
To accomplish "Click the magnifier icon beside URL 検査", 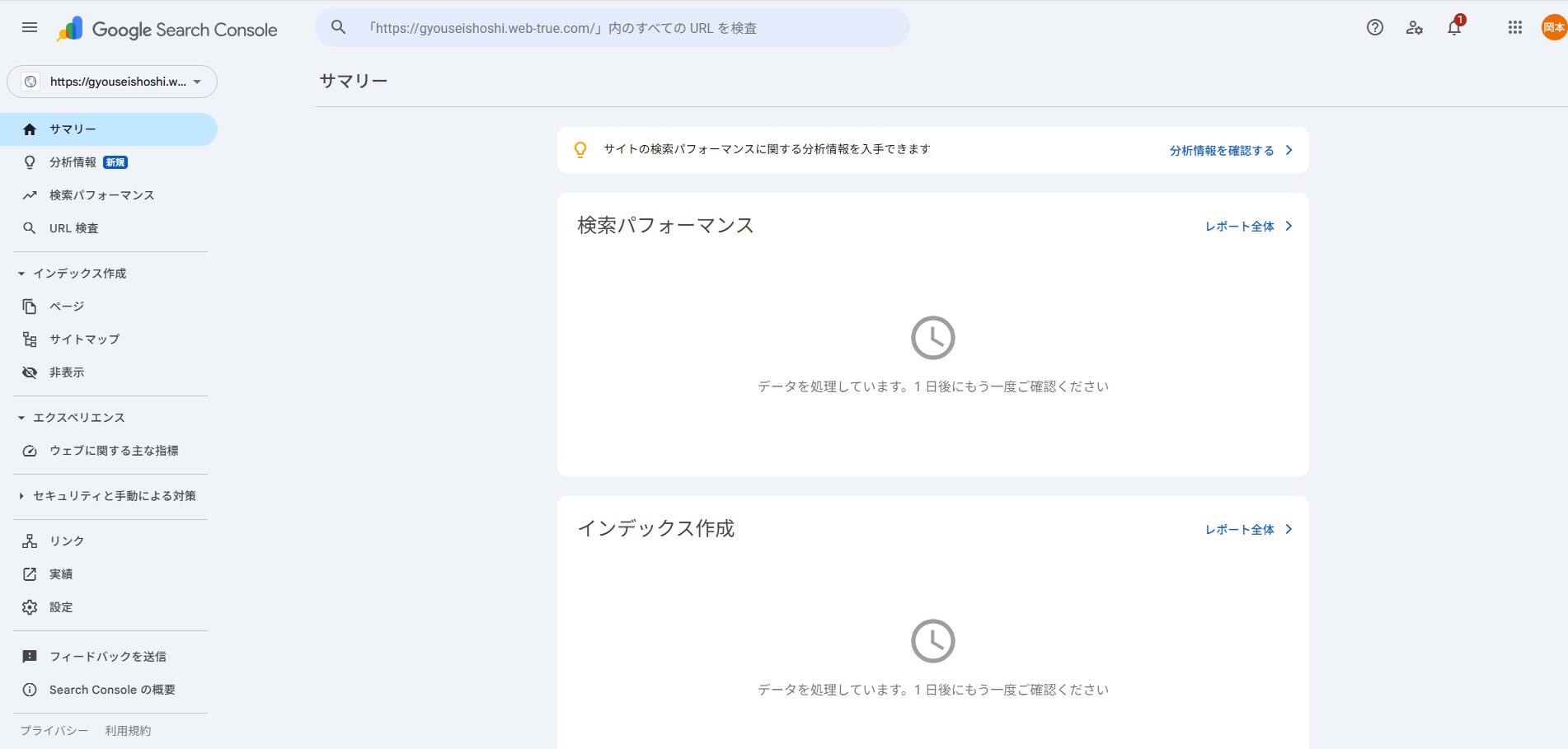I will click(x=30, y=228).
